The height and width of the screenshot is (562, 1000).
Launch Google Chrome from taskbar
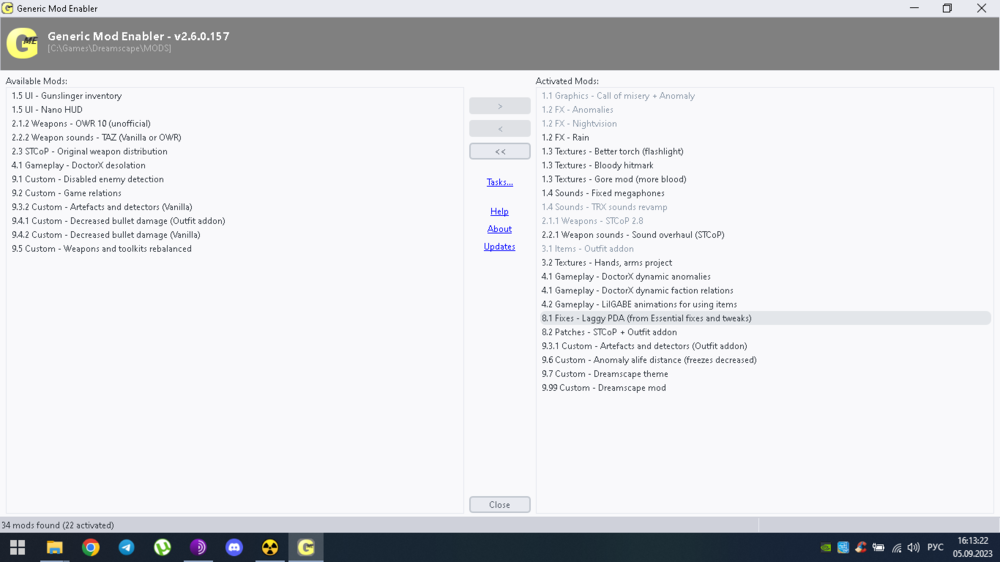(x=91, y=547)
